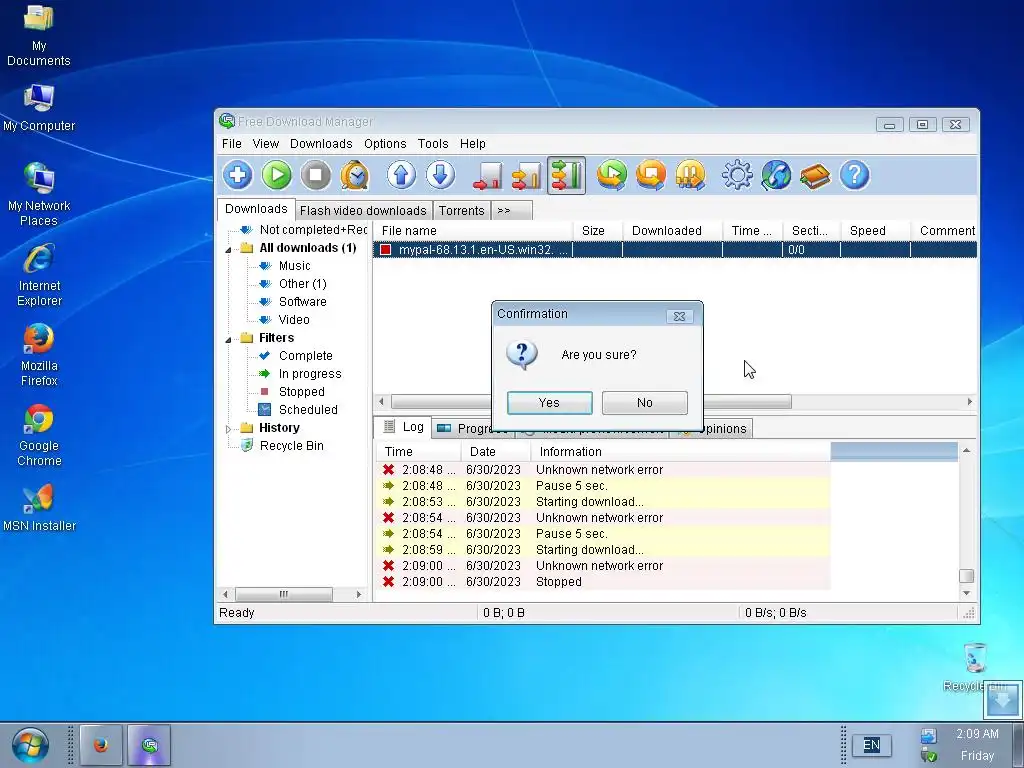Viewport: 1024px width, 768px height.
Task: Stop download with gray stop icon
Action: (x=316, y=175)
